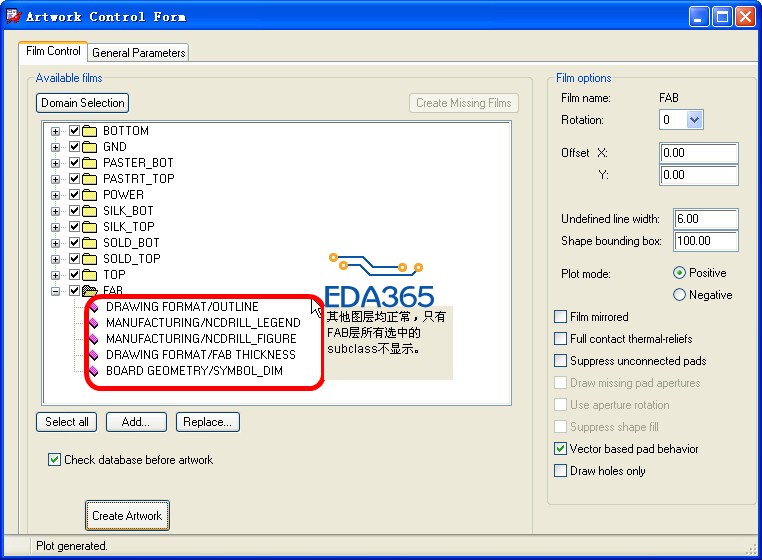Click the Artwork Control Form title bar icon

point(14,16)
